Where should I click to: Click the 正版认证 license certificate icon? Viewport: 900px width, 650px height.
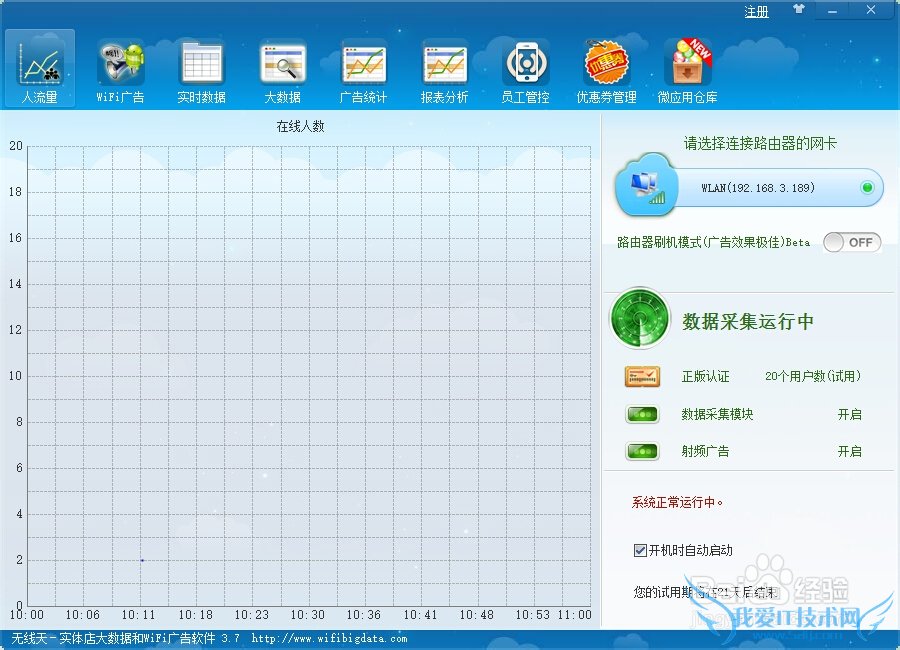pos(642,376)
